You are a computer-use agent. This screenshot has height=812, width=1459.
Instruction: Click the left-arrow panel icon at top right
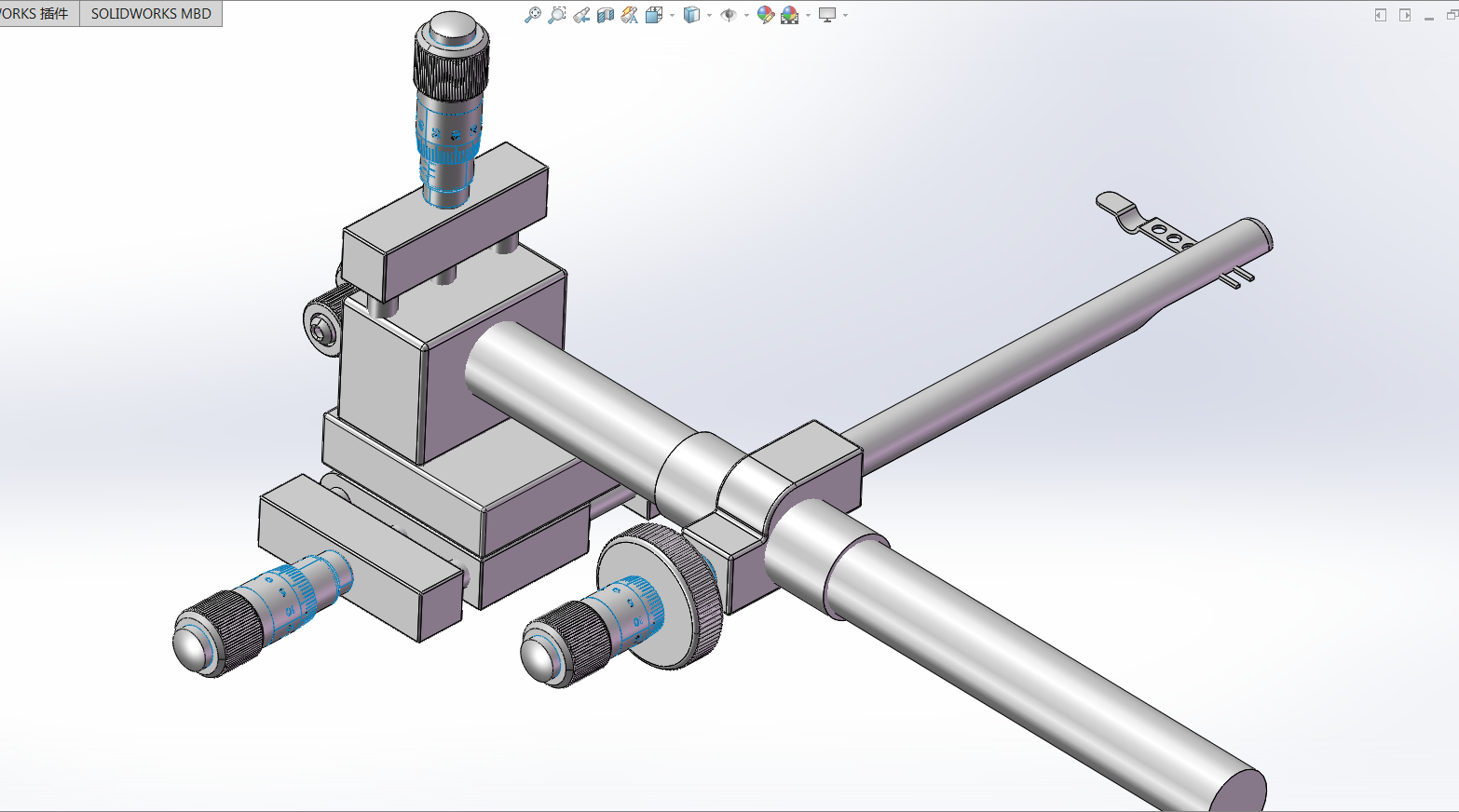coord(1381,15)
